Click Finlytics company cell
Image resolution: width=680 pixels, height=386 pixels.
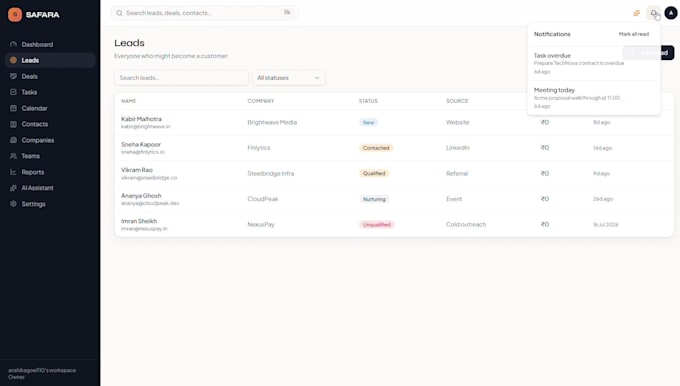point(258,148)
